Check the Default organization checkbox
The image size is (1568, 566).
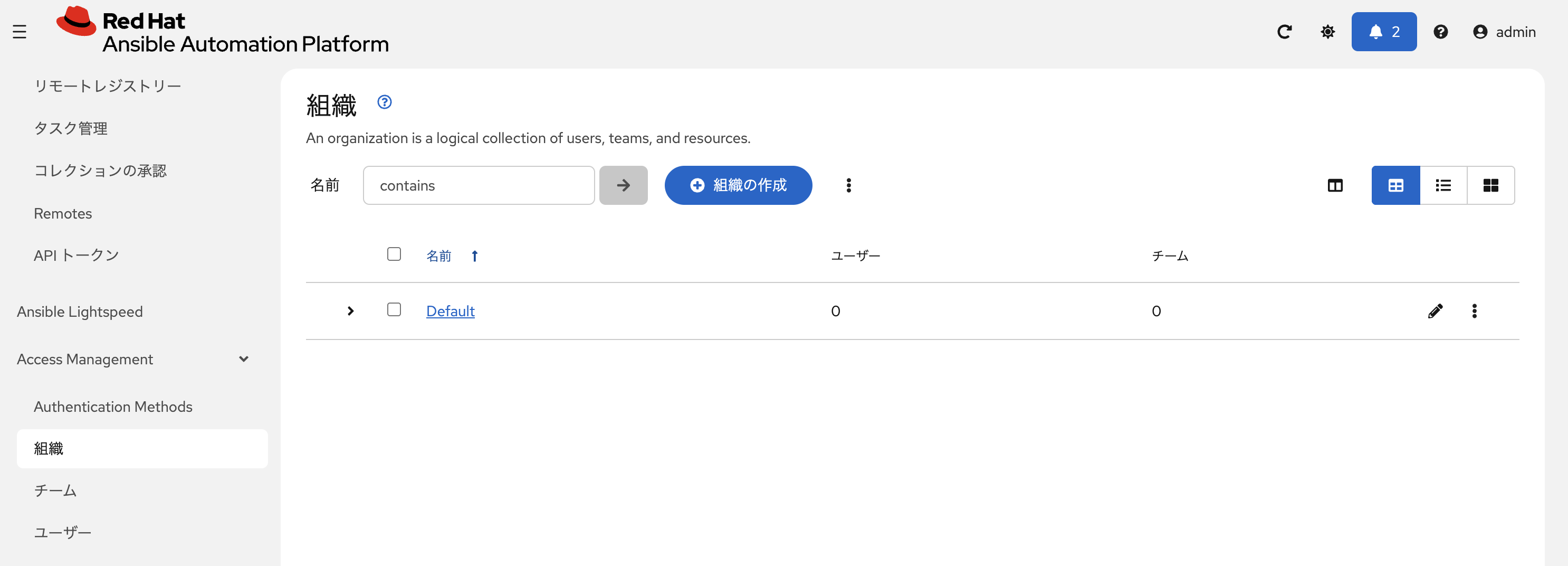(394, 309)
